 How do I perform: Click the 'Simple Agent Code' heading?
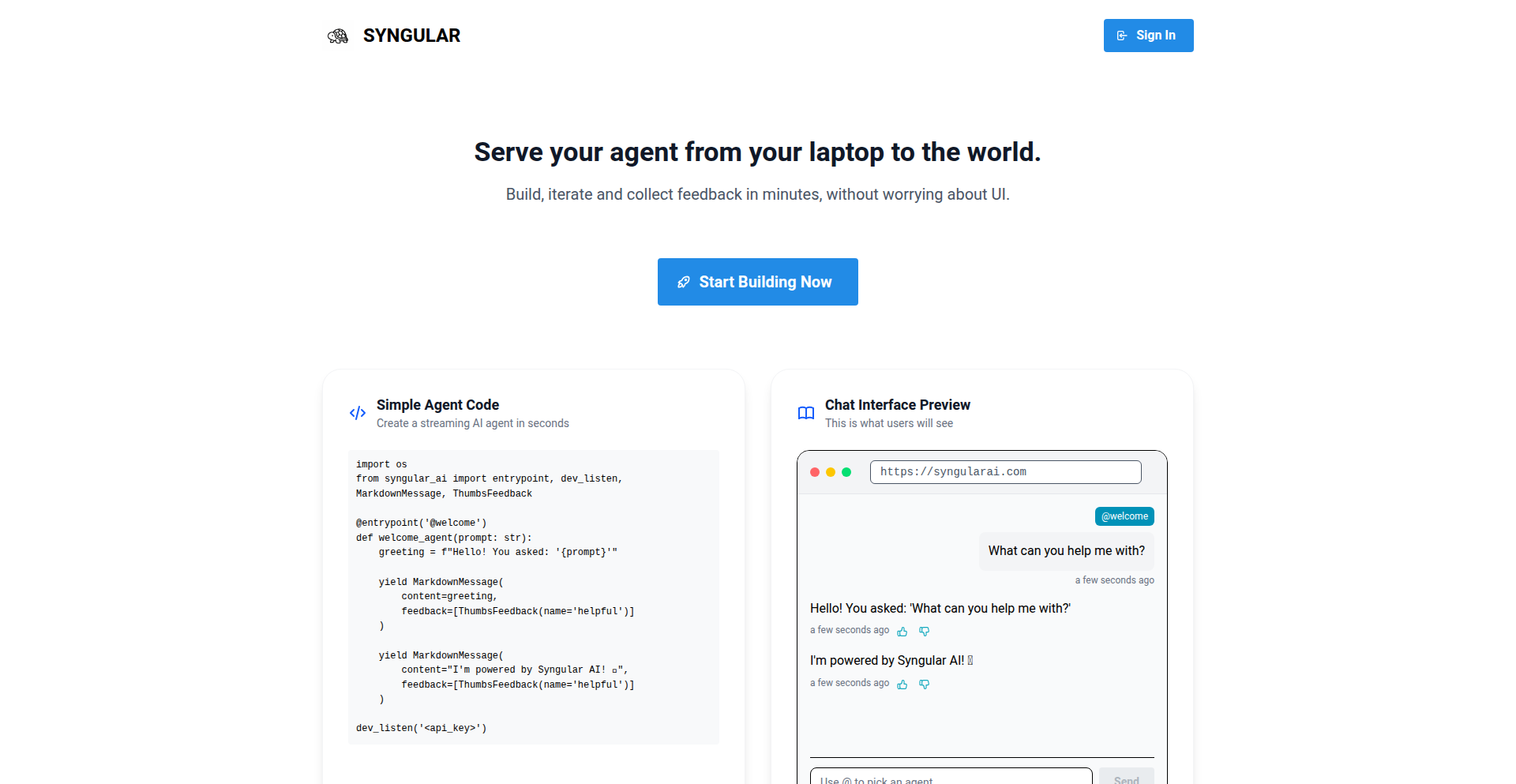(437, 405)
